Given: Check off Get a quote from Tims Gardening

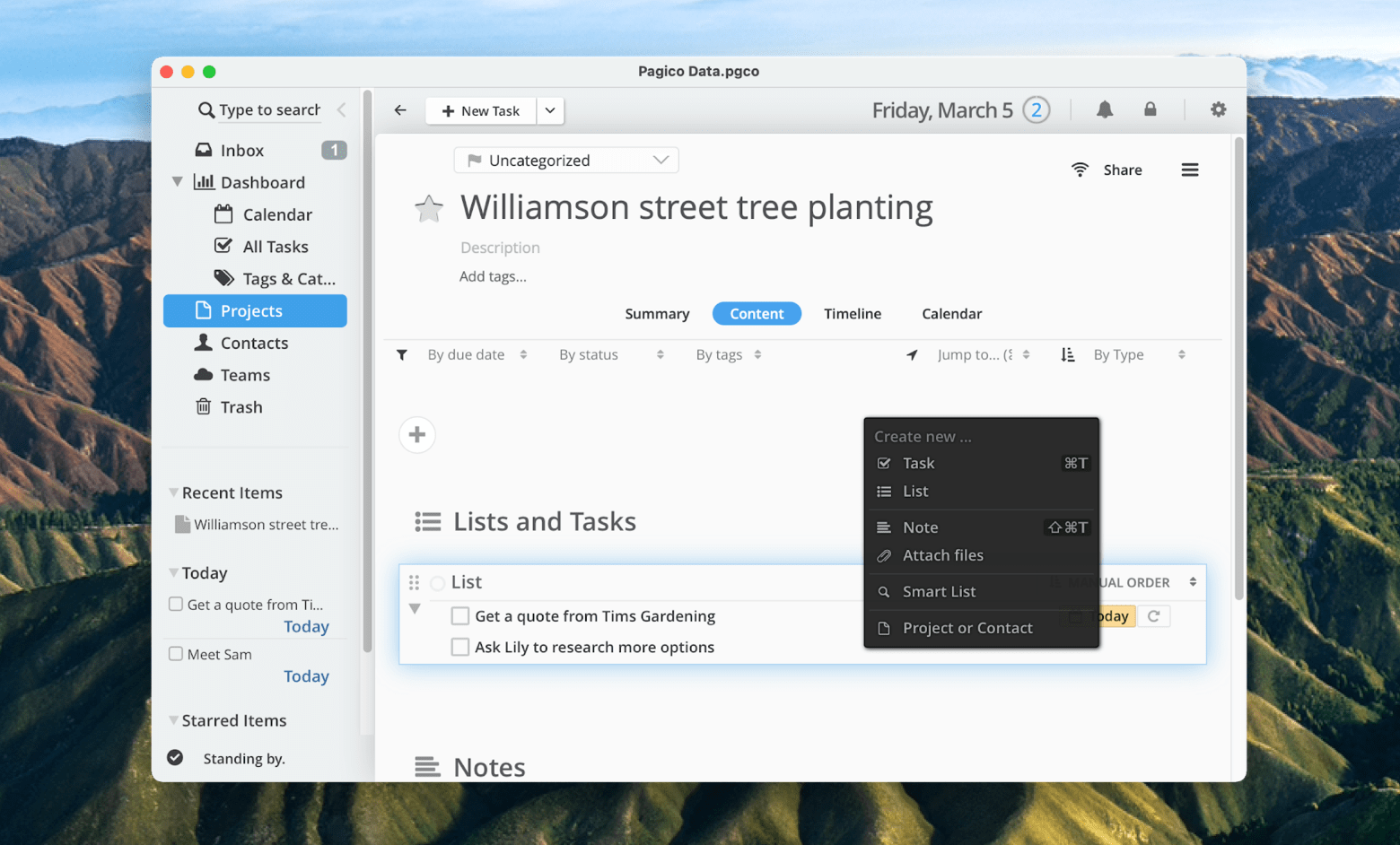Looking at the screenshot, I should click(x=460, y=616).
